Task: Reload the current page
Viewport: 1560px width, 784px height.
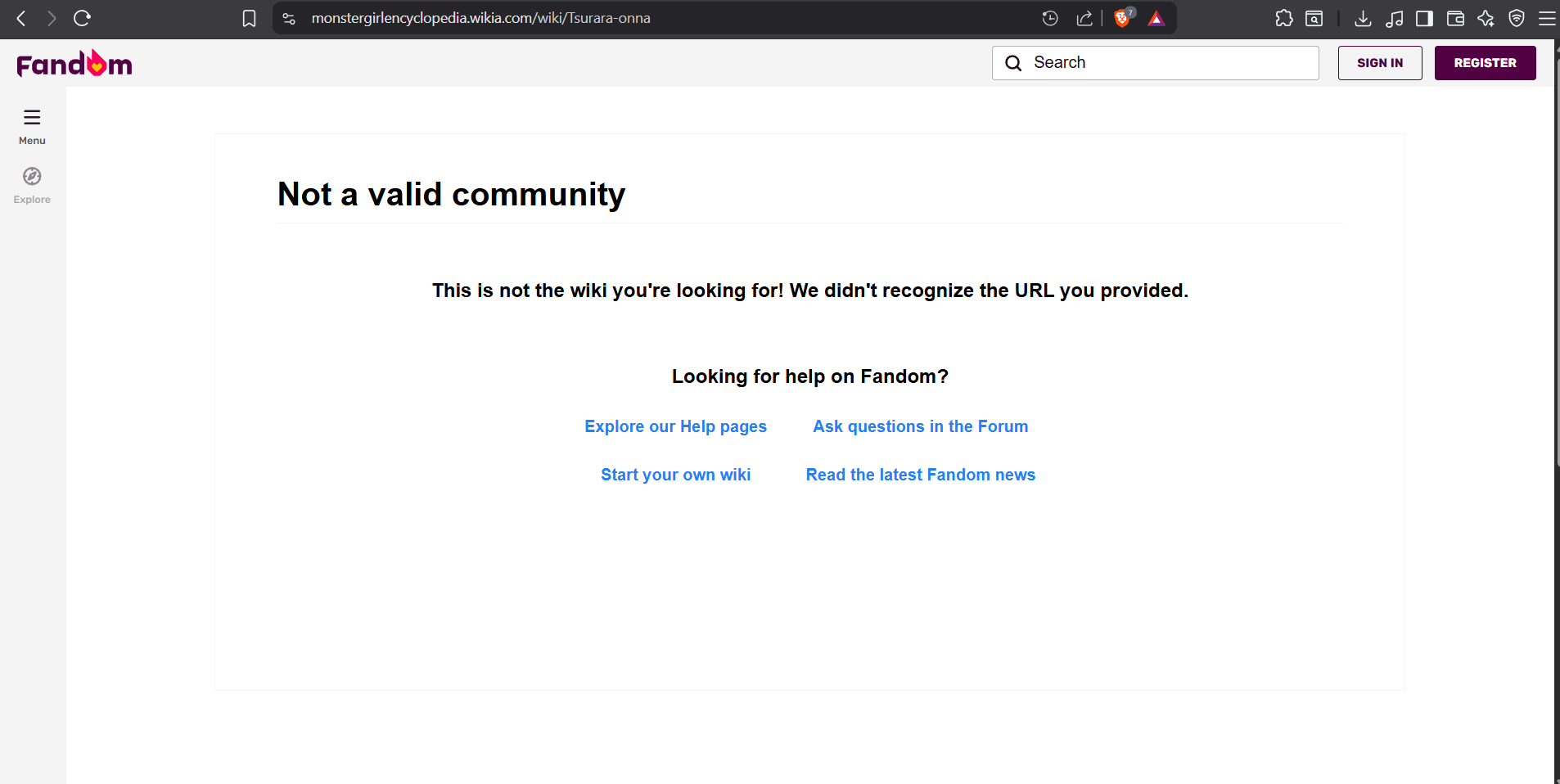Action: (x=82, y=18)
